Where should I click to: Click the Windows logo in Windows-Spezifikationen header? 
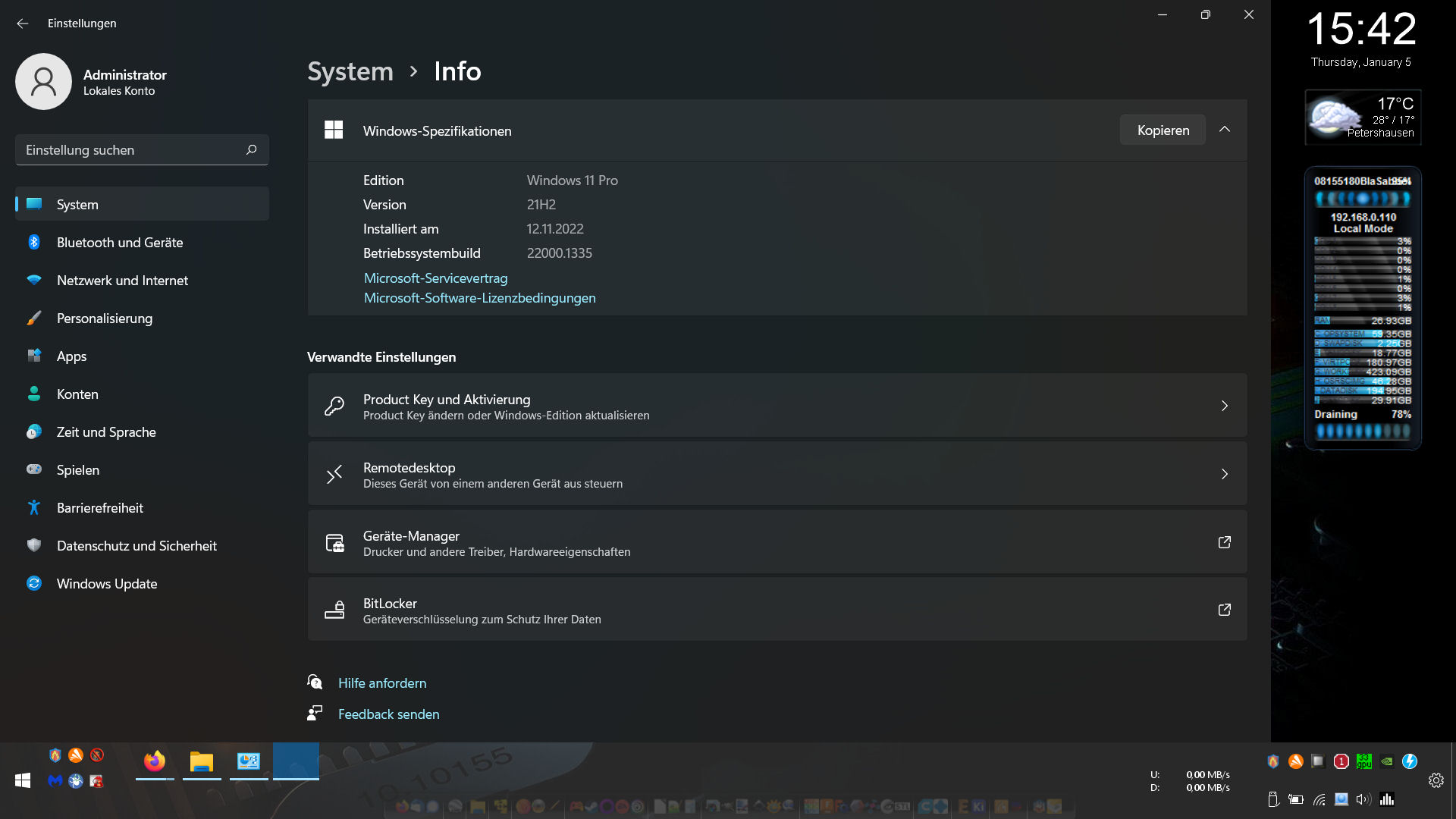[x=334, y=130]
